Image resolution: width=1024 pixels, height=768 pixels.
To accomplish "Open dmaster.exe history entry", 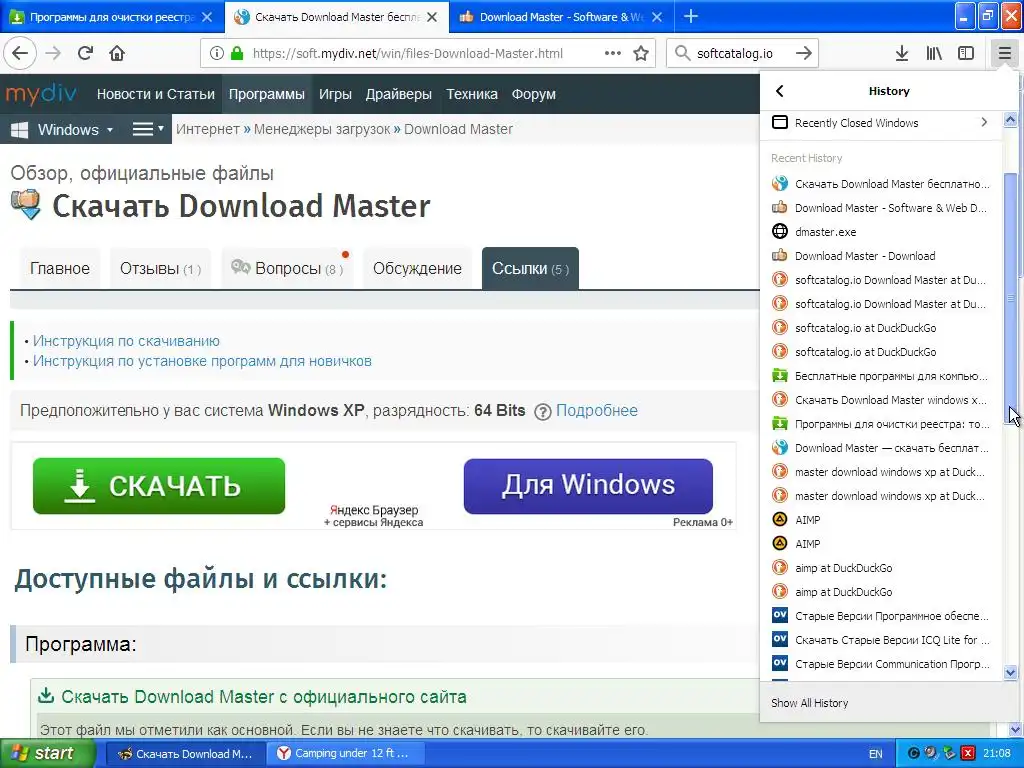I will 880,232.
